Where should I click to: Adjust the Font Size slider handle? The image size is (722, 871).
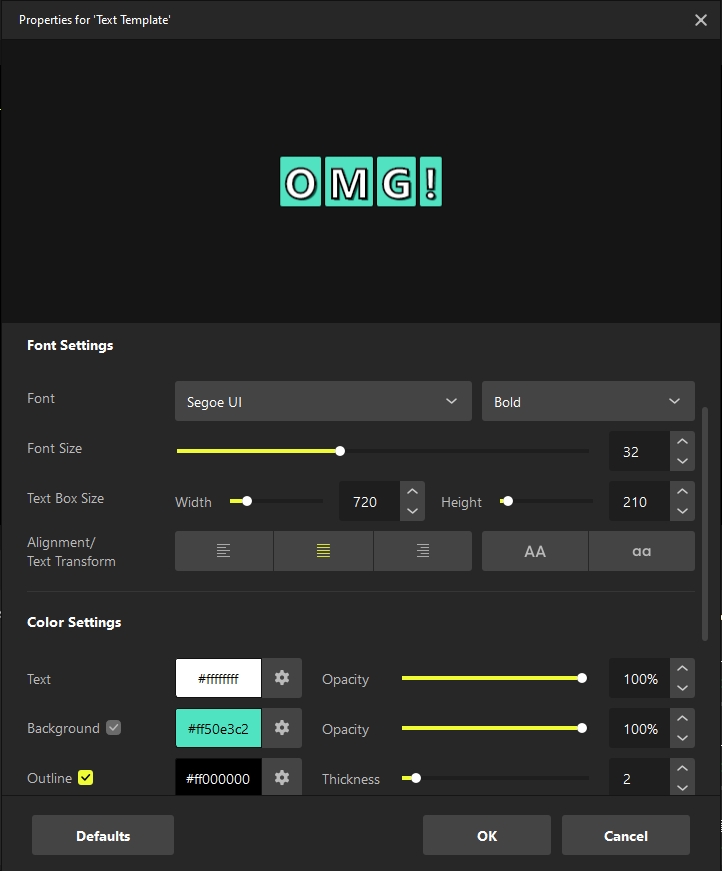point(340,451)
